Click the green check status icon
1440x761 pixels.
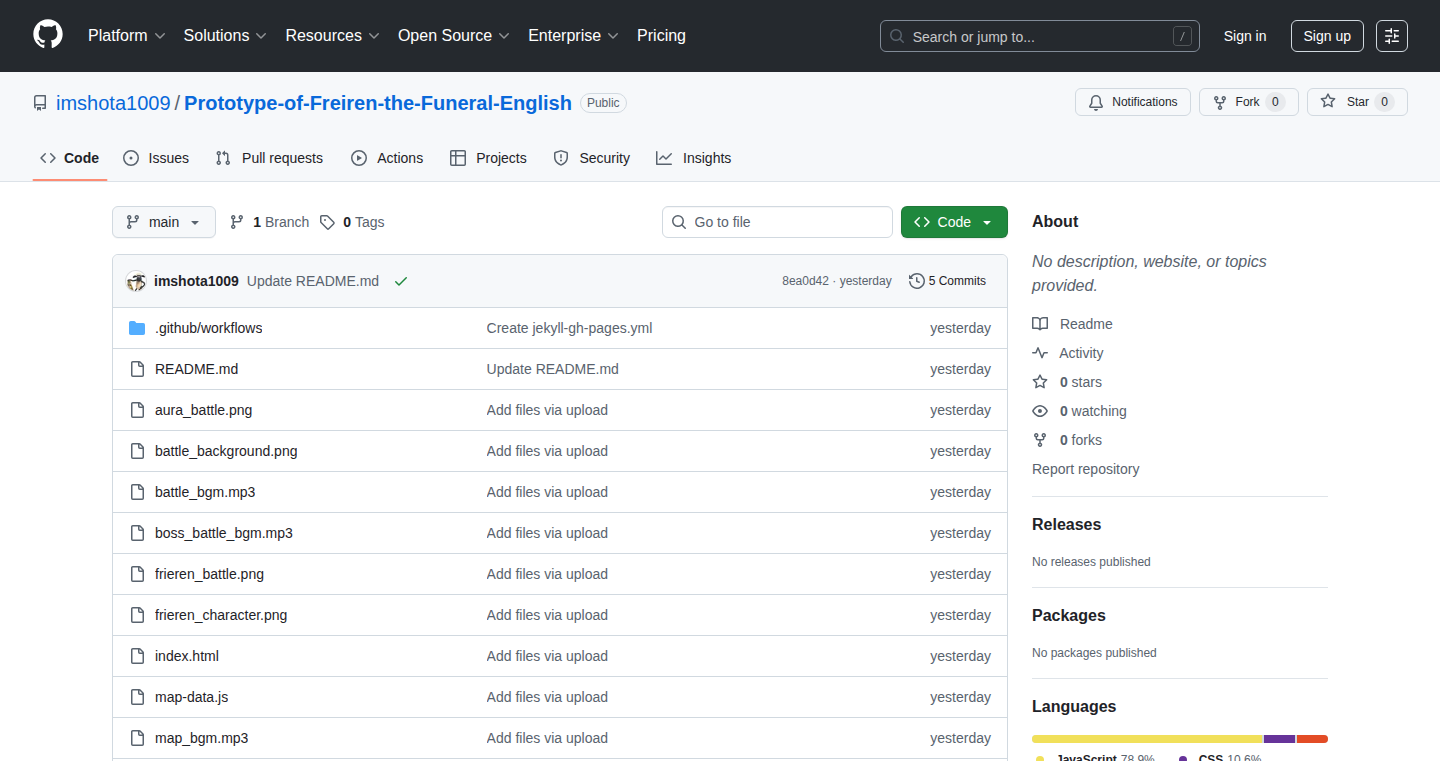401,281
